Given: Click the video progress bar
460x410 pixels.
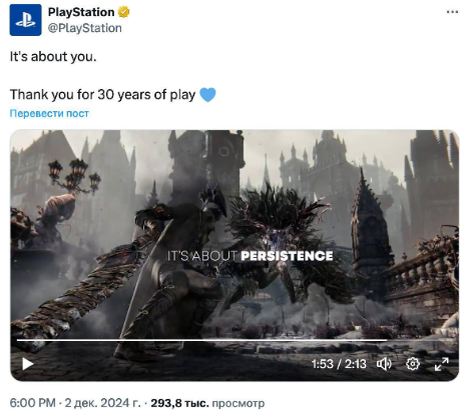Looking at the screenshot, I should click(x=235, y=340).
